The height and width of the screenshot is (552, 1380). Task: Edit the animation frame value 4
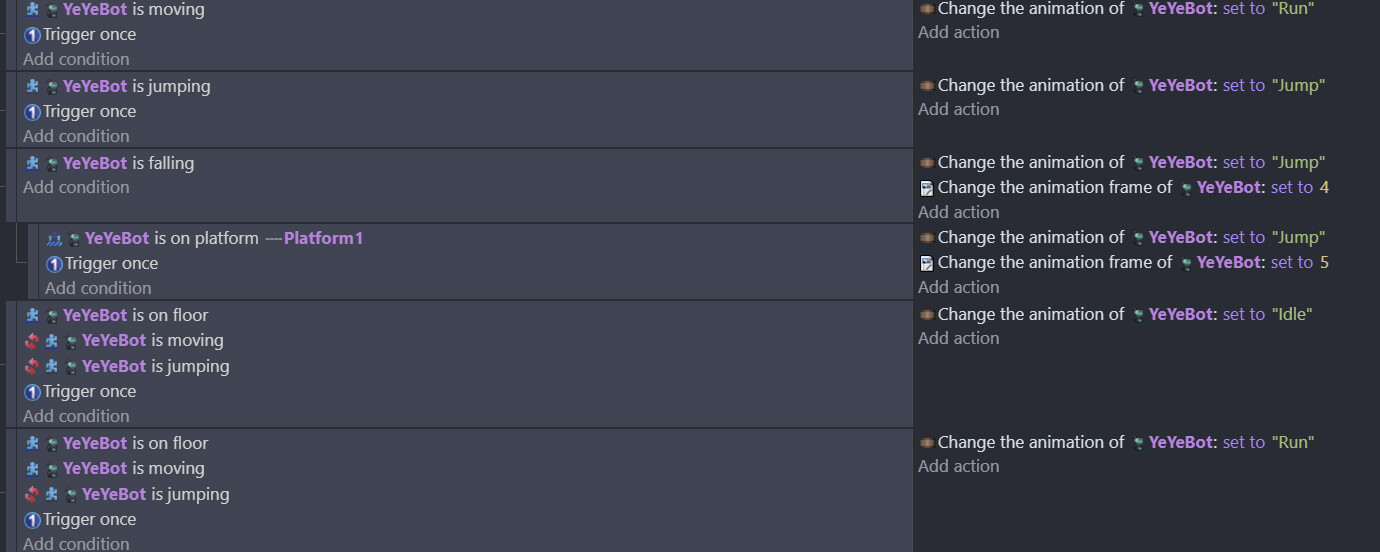1324,187
